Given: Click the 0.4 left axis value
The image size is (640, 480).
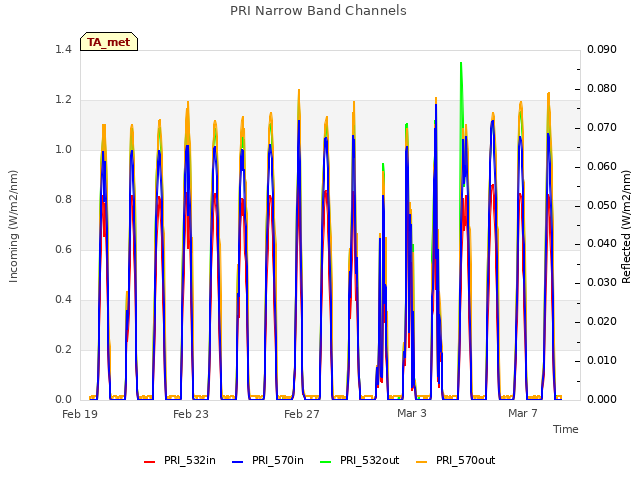Looking at the screenshot, I should (63, 300).
